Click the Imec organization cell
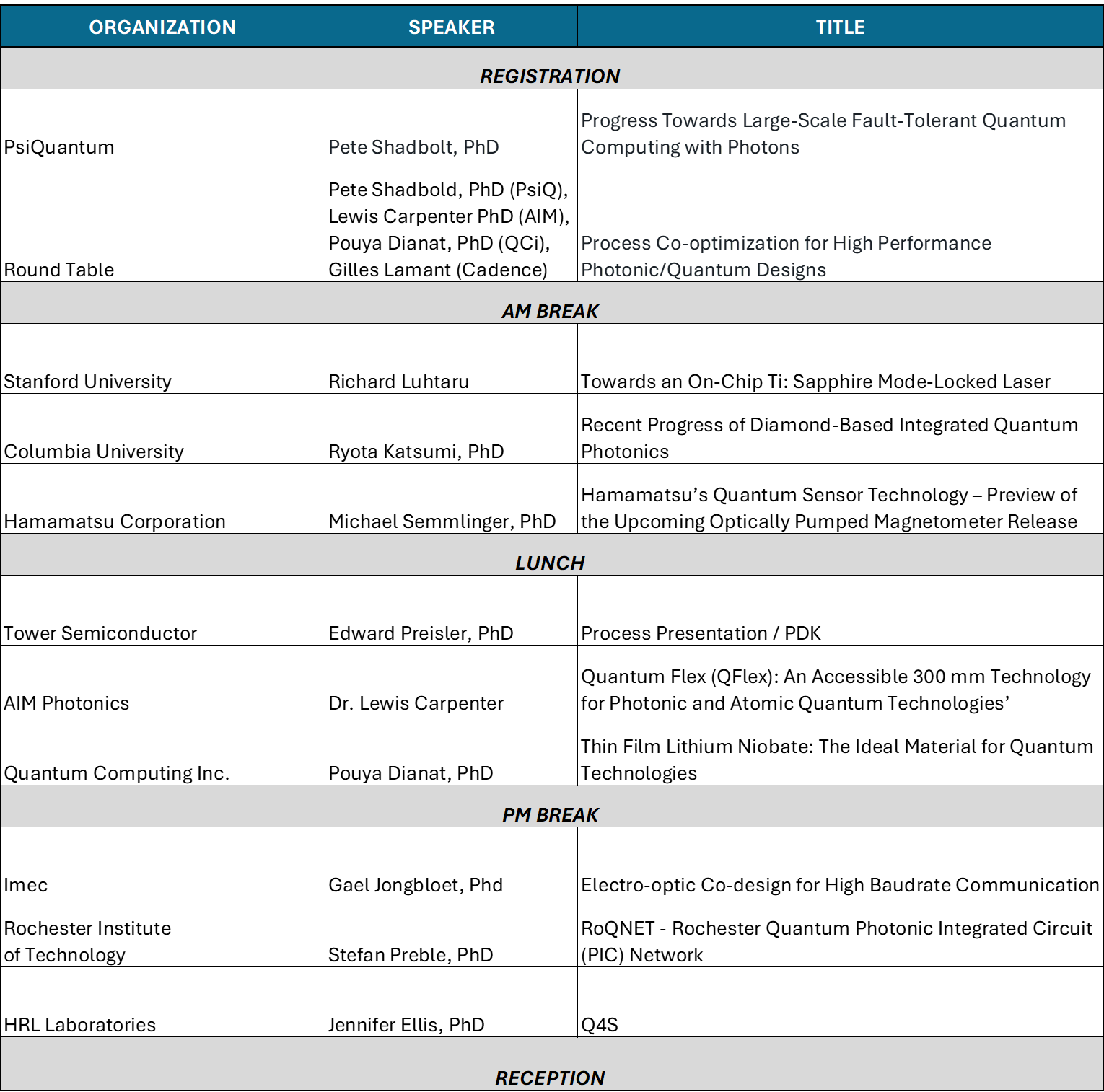This screenshot has height=1092, width=1104. tap(162, 862)
